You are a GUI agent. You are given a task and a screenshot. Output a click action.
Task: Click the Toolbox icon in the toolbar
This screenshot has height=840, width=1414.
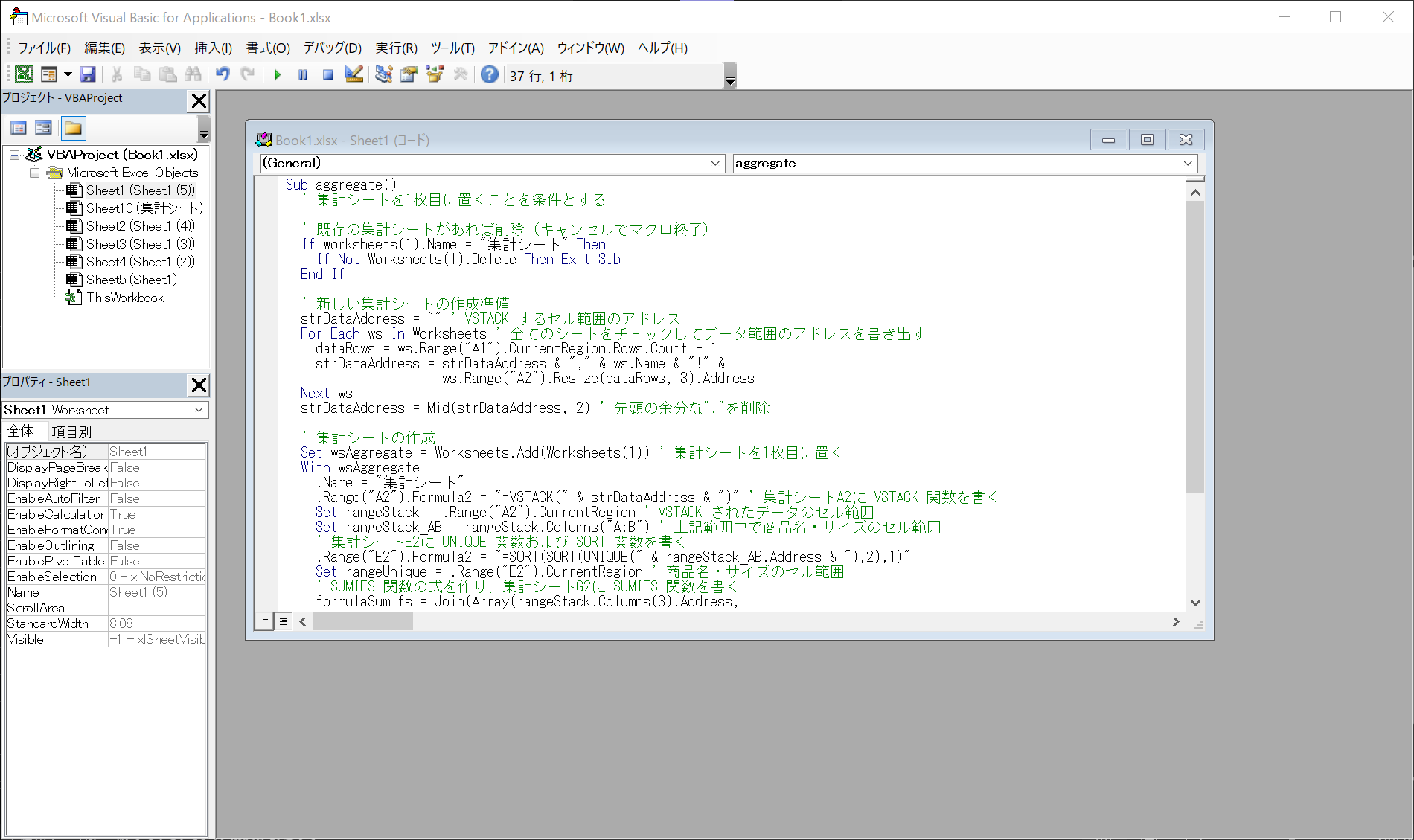pos(461,74)
